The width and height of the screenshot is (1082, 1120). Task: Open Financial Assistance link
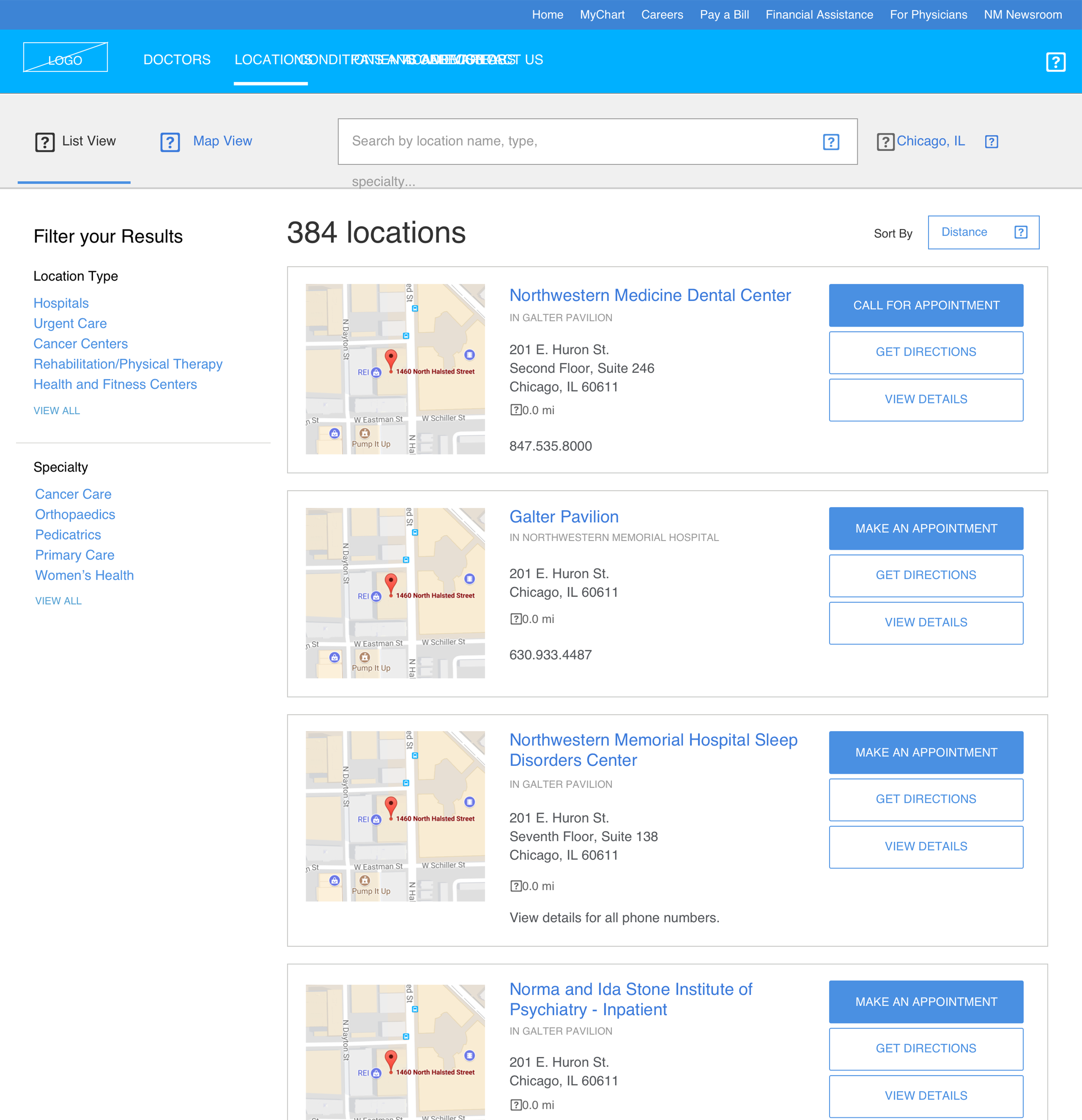pyautogui.click(x=819, y=15)
